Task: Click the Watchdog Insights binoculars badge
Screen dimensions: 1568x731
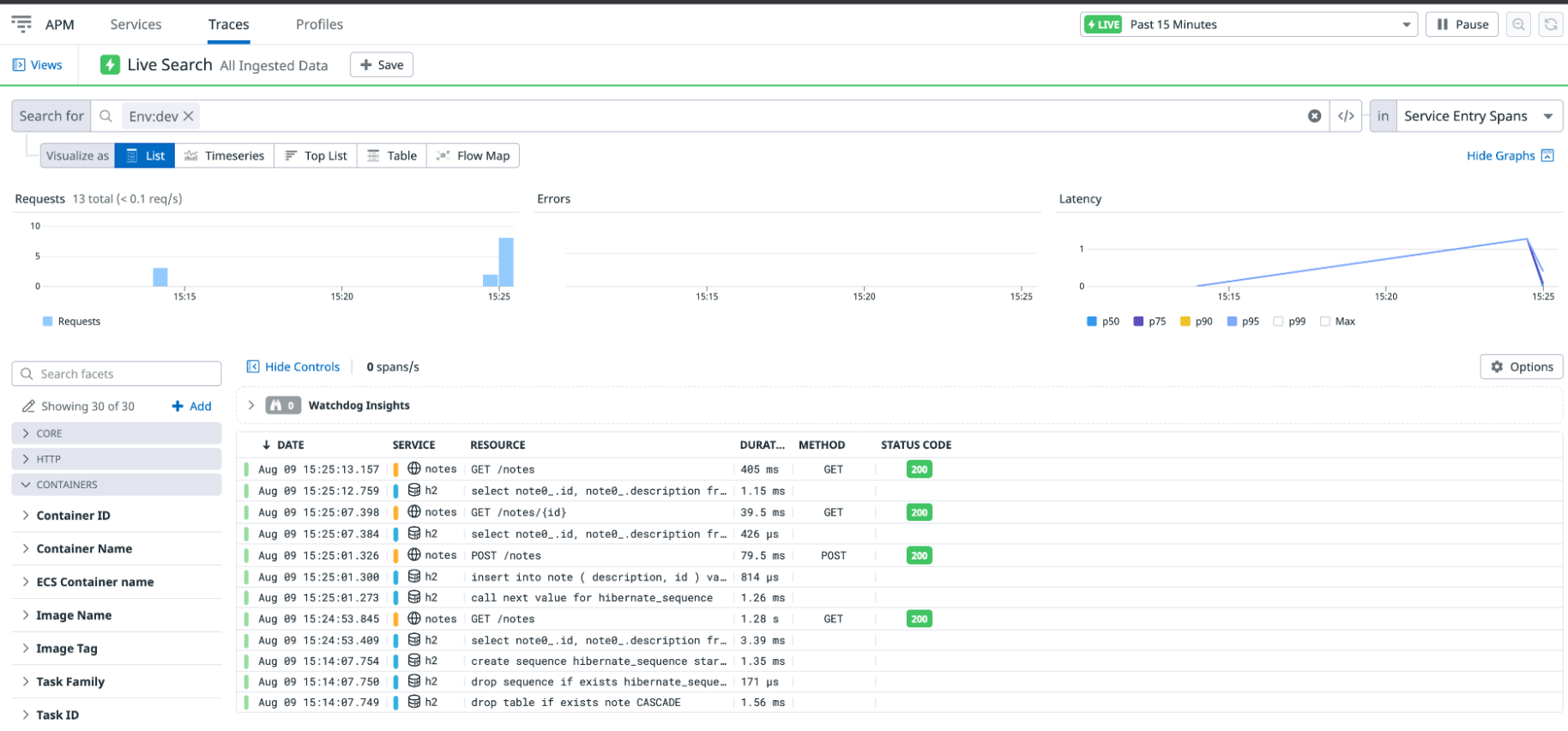Action: 283,405
